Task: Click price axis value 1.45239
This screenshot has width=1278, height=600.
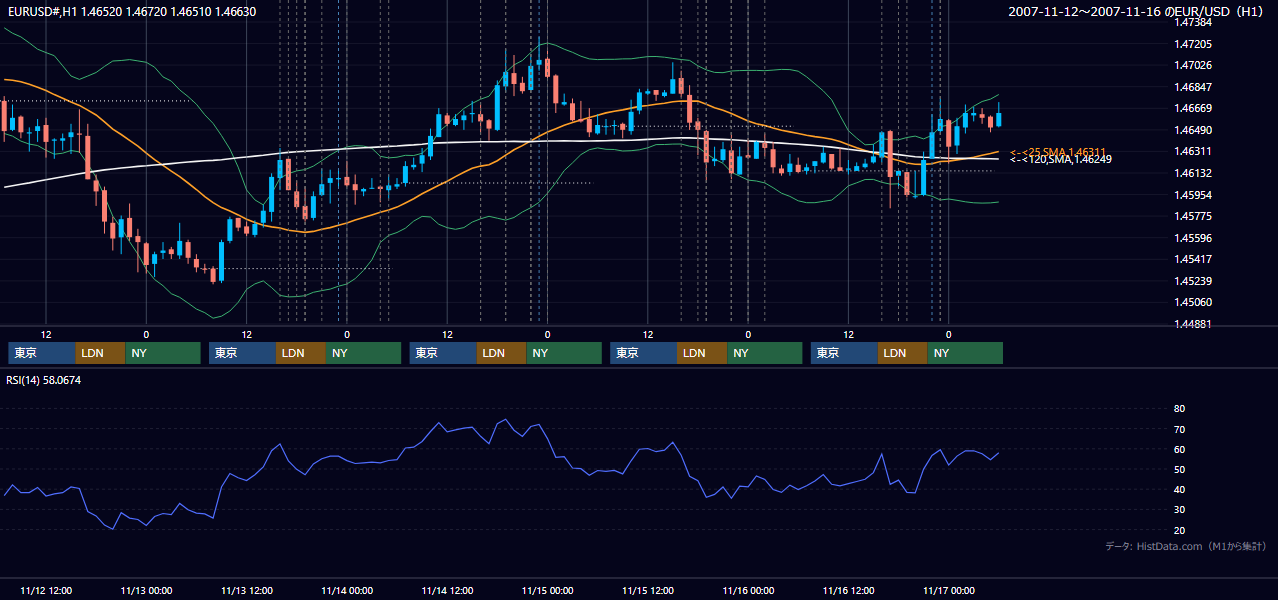Action: [1193, 281]
